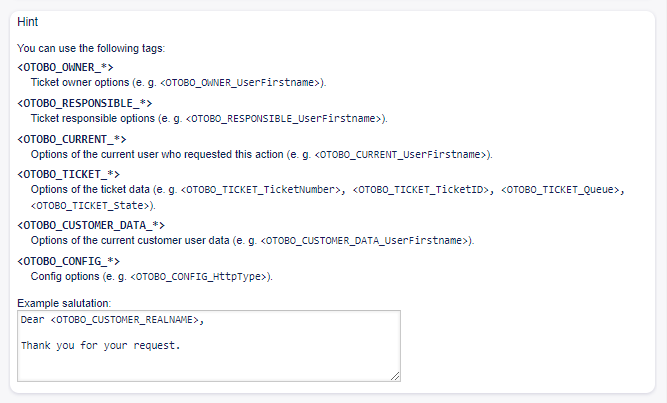This screenshot has height=403, width=667.
Task: Grab the text area resize handle
Action: [x=395, y=375]
